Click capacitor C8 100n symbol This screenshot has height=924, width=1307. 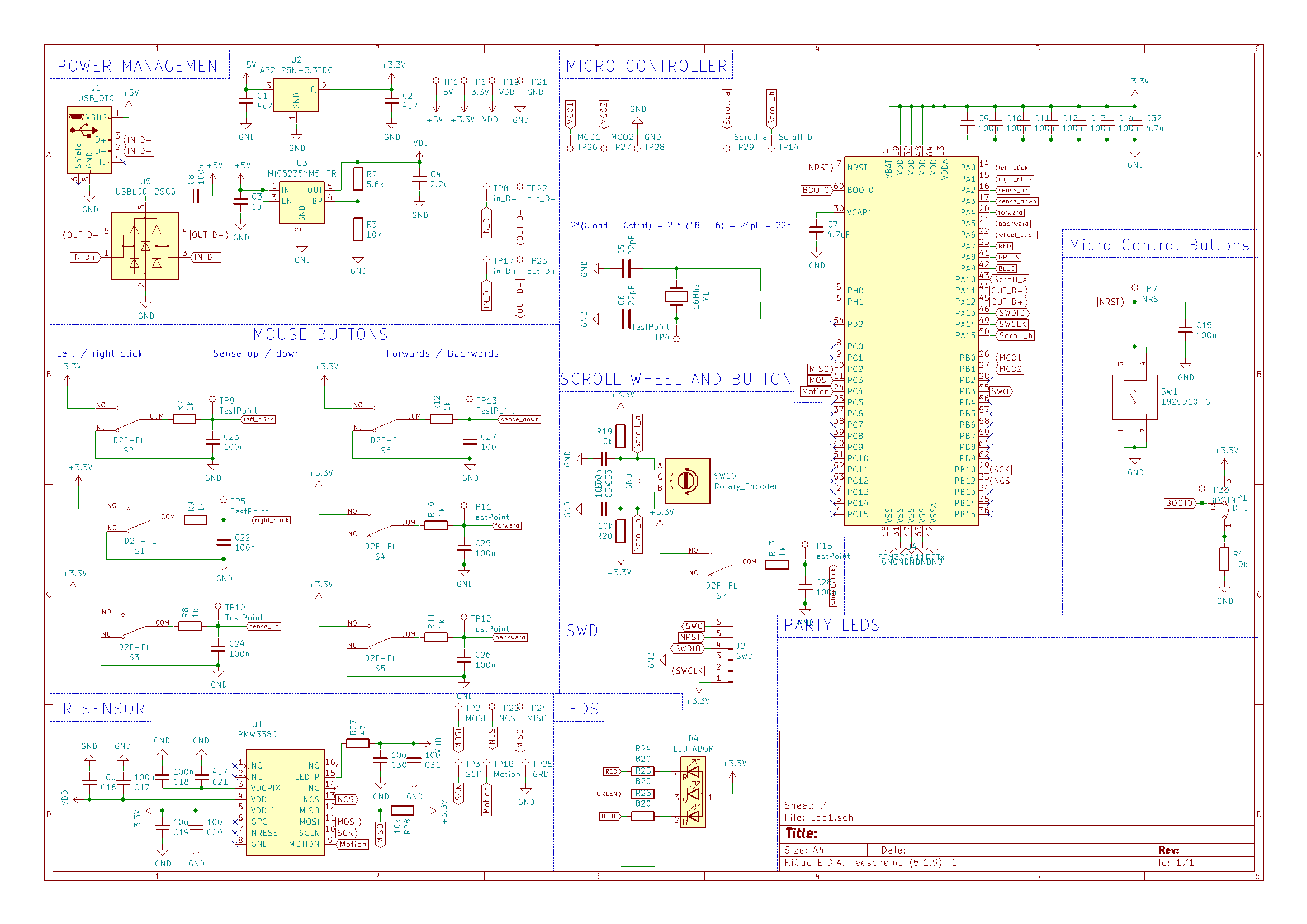coord(196,196)
